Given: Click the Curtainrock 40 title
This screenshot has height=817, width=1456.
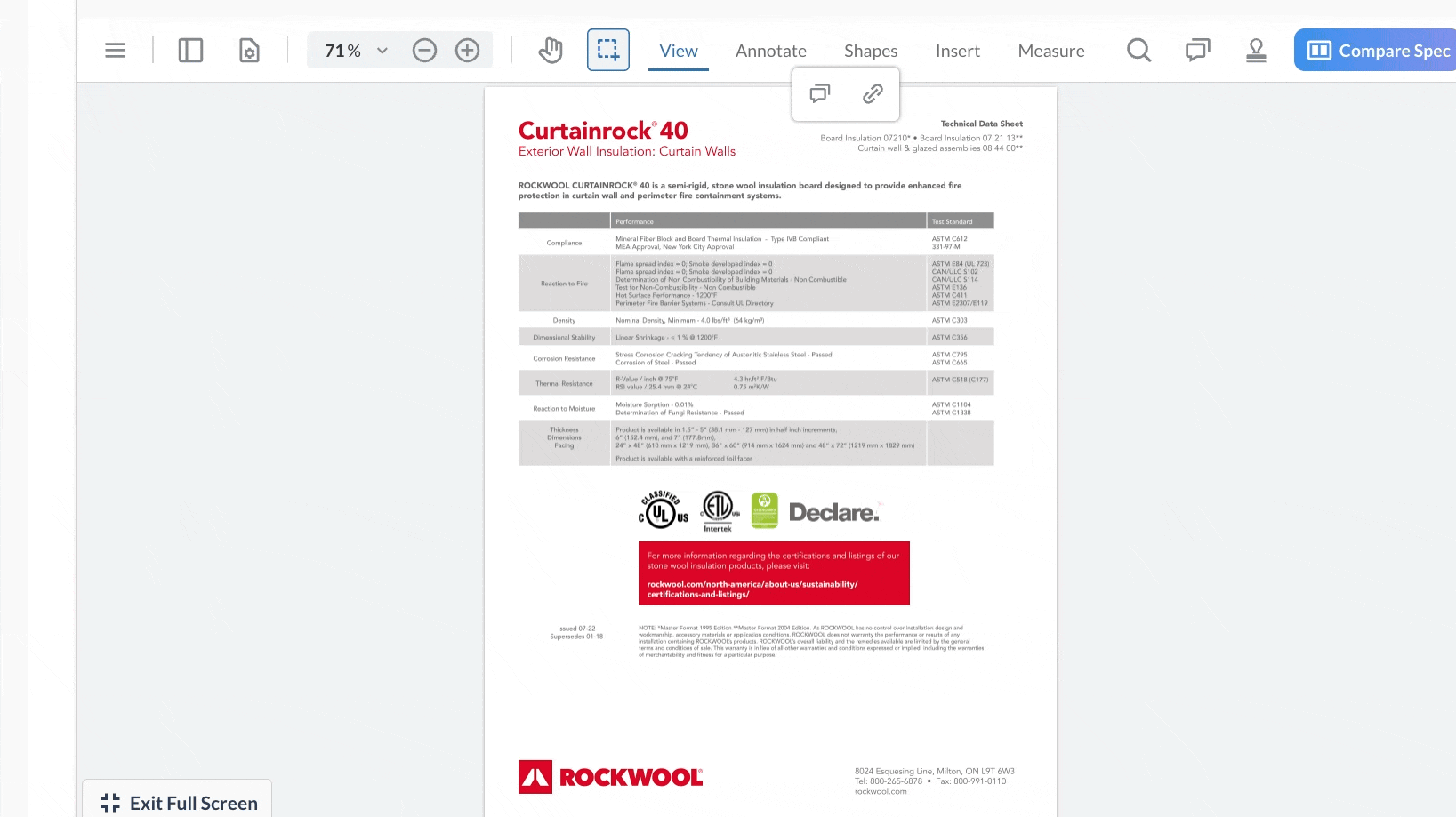Looking at the screenshot, I should click(x=603, y=131).
